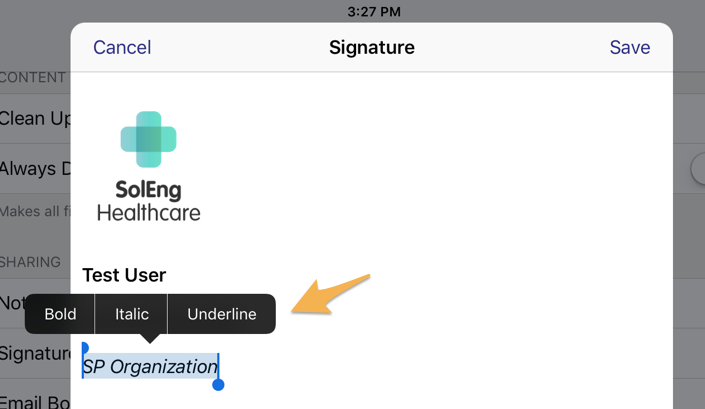Tap the Not… row under Sharing
The height and width of the screenshot is (409, 705).
point(13,303)
